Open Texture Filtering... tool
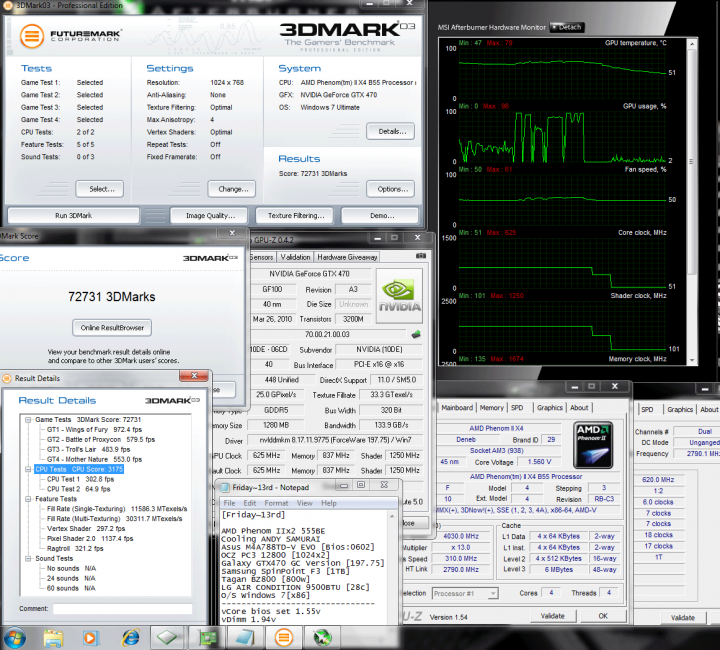 click(x=294, y=215)
